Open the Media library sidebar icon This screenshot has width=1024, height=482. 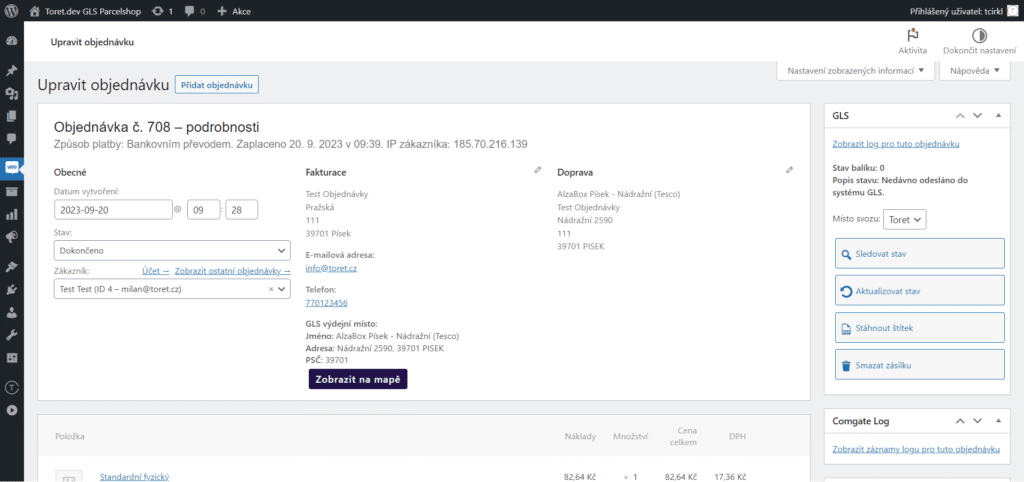click(11, 93)
